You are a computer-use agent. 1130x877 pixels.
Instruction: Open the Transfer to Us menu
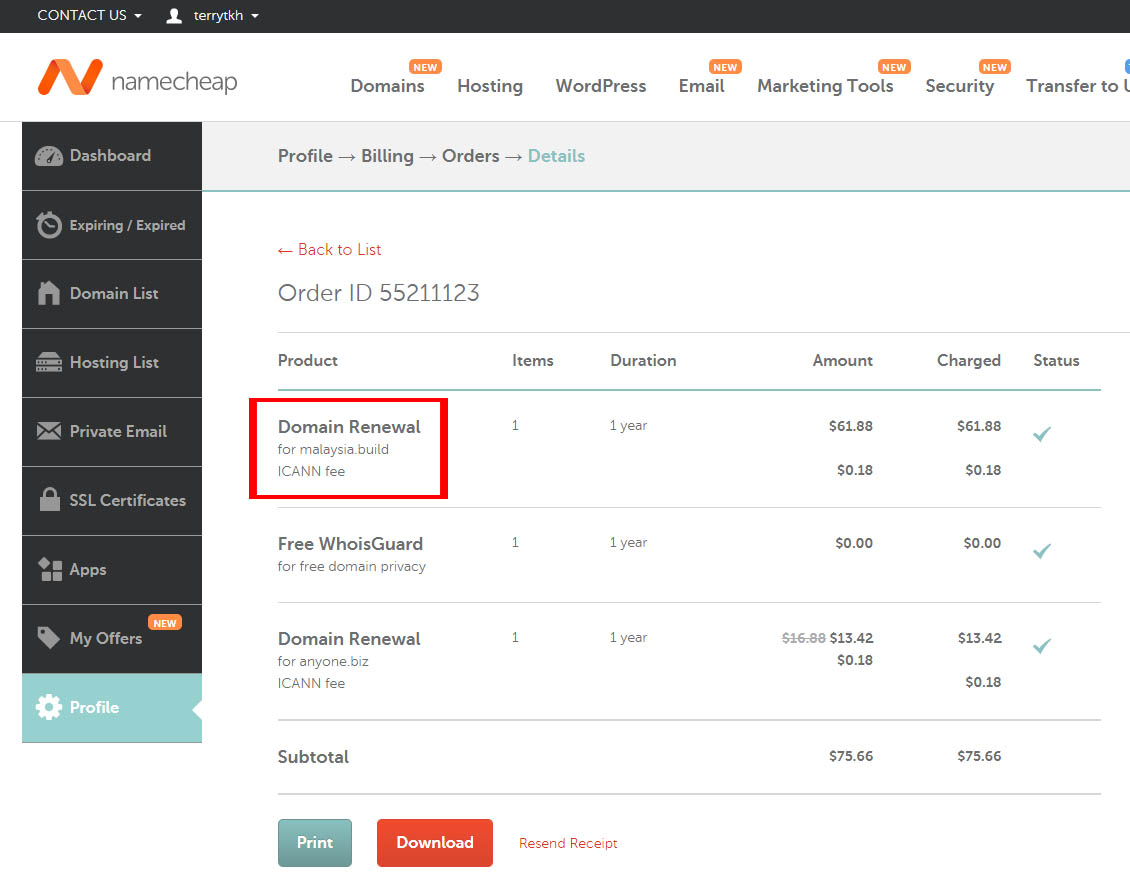pos(1077,86)
